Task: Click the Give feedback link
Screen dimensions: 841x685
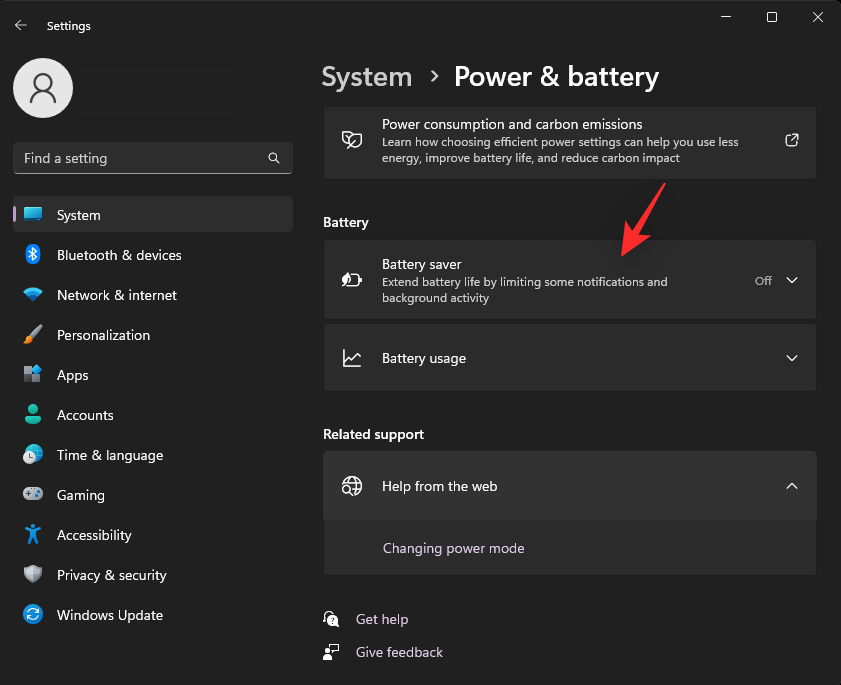Action: pyautogui.click(x=398, y=652)
